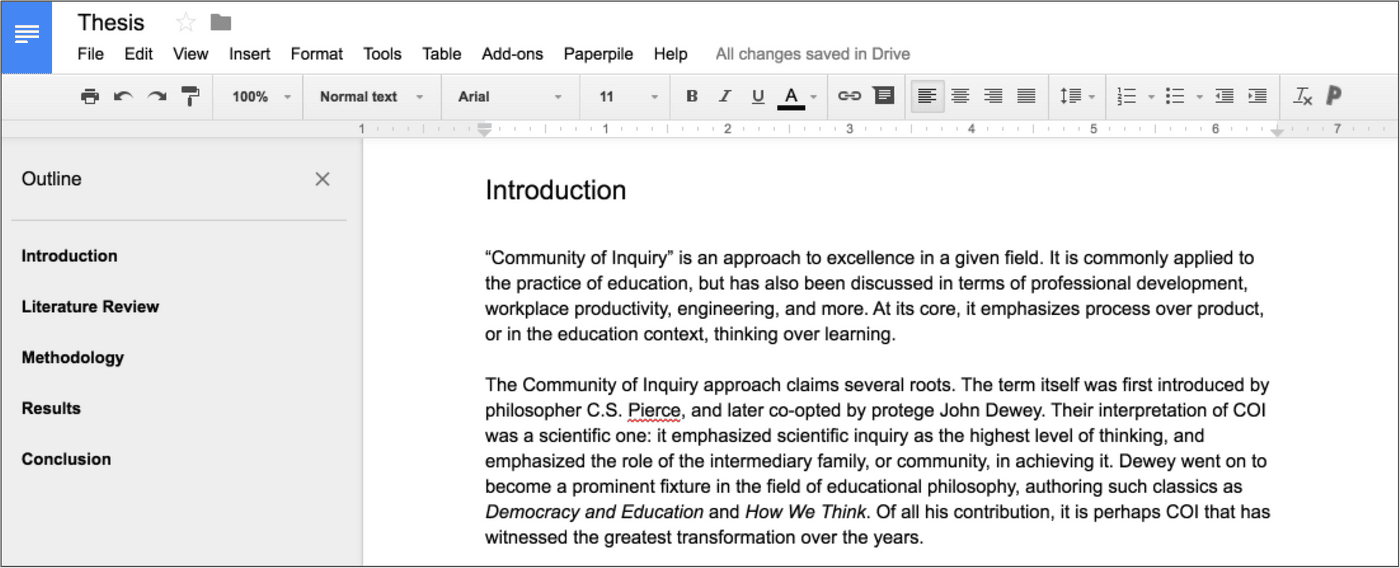1400x568 pixels.
Task: Justify the text
Action: click(1026, 97)
